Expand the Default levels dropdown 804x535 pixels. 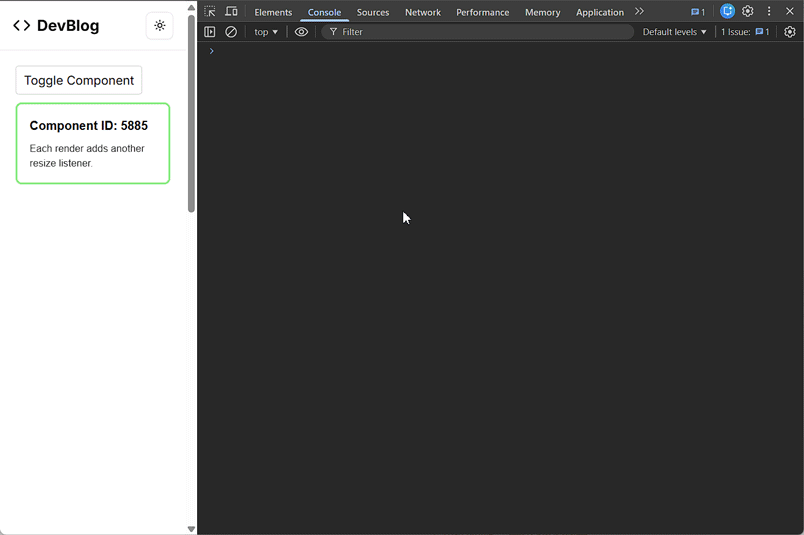click(674, 32)
